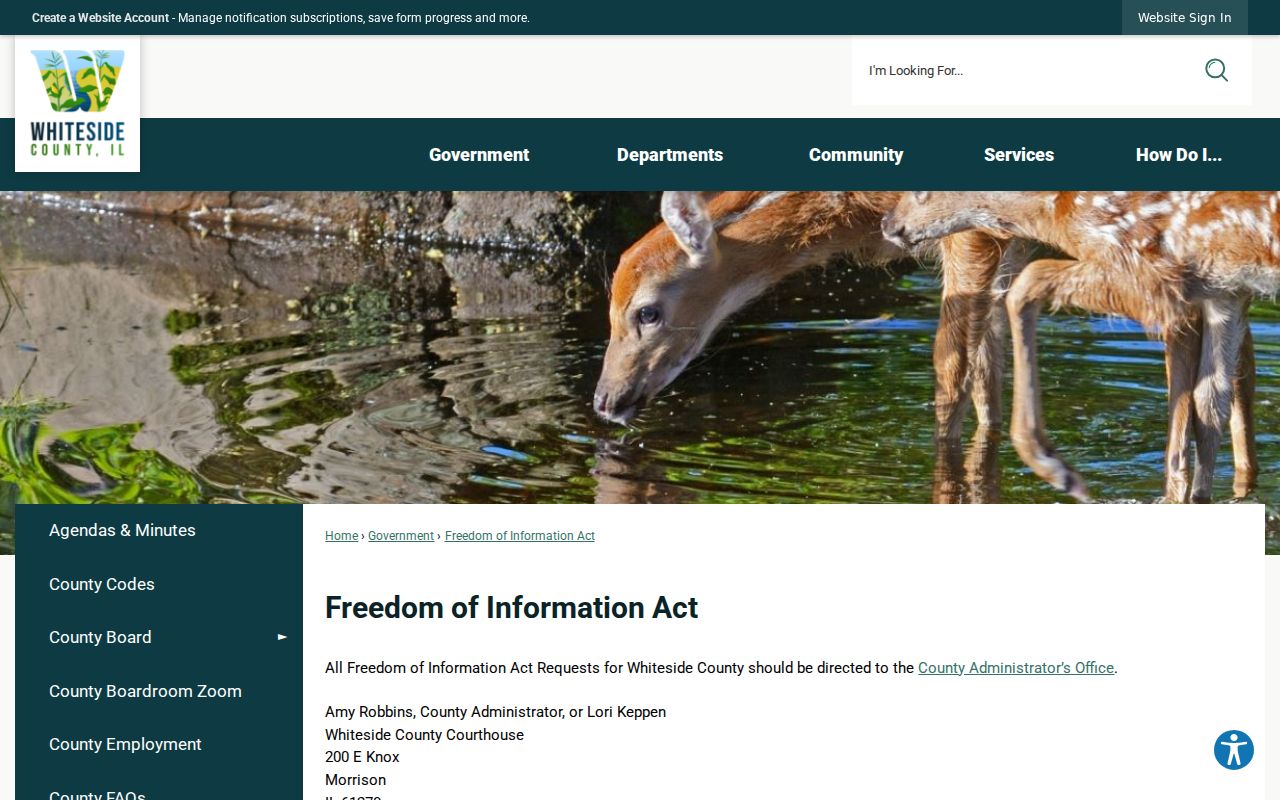Click Website Sign In button
This screenshot has width=1280, height=800.
click(x=1185, y=18)
